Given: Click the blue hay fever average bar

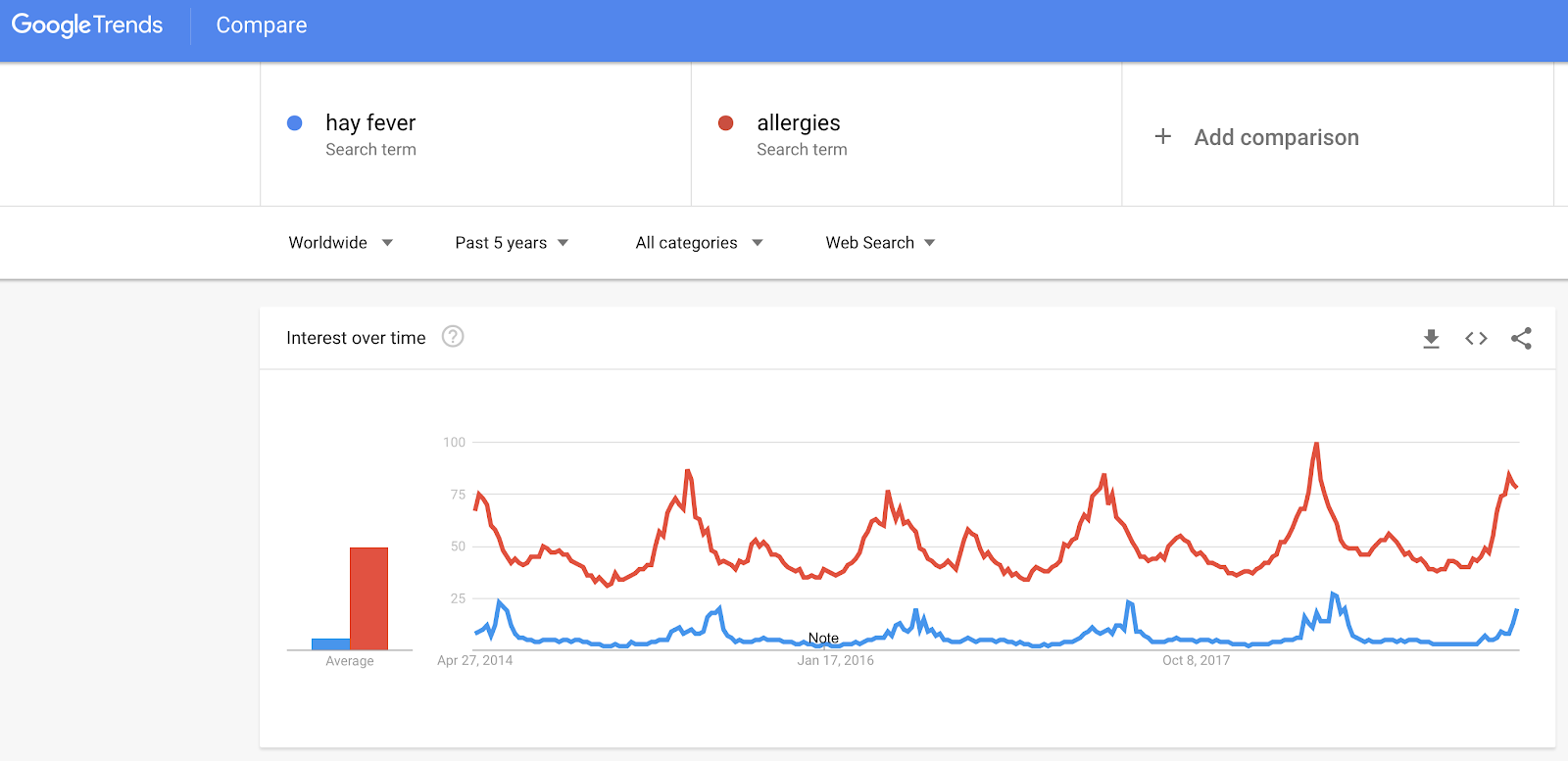Looking at the screenshot, I should coord(331,643).
